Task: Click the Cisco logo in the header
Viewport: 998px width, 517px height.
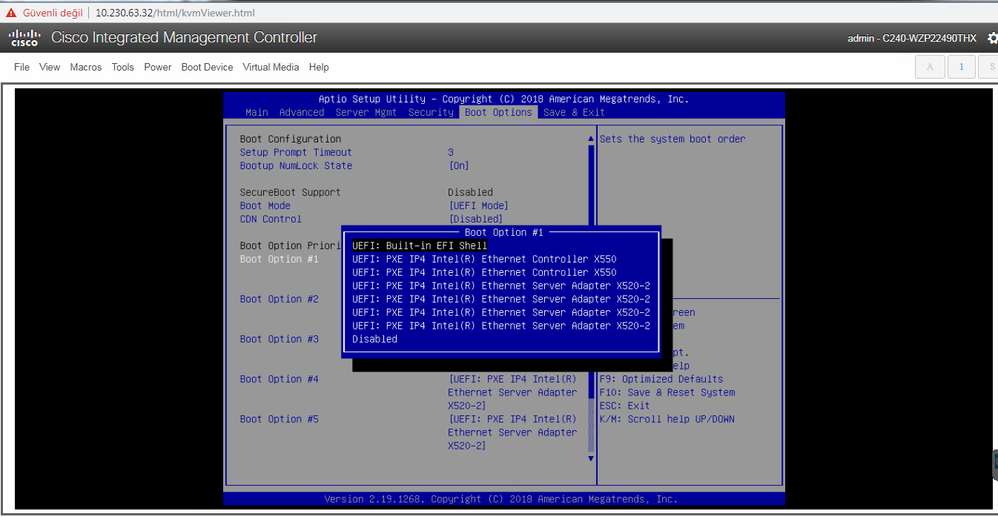Action: (24, 38)
